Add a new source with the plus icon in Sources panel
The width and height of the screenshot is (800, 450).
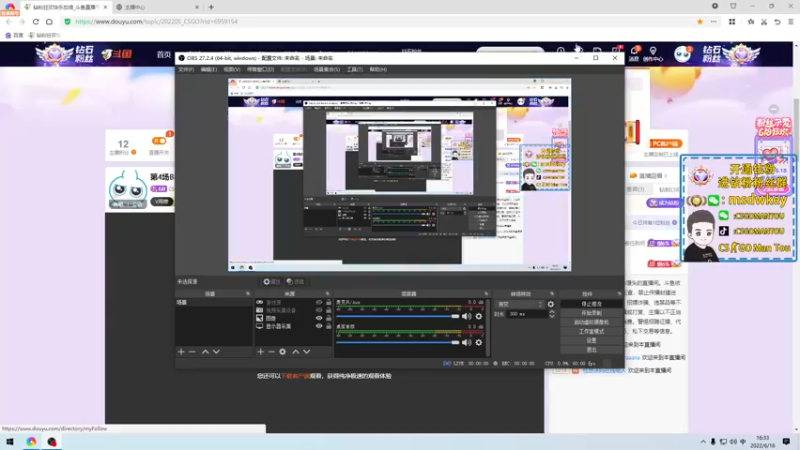click(261, 352)
